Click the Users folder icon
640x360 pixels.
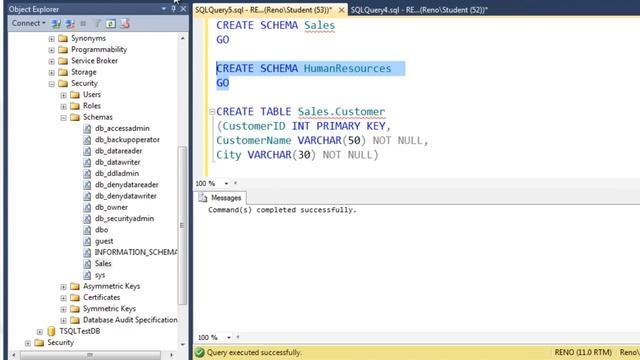pos(75,95)
